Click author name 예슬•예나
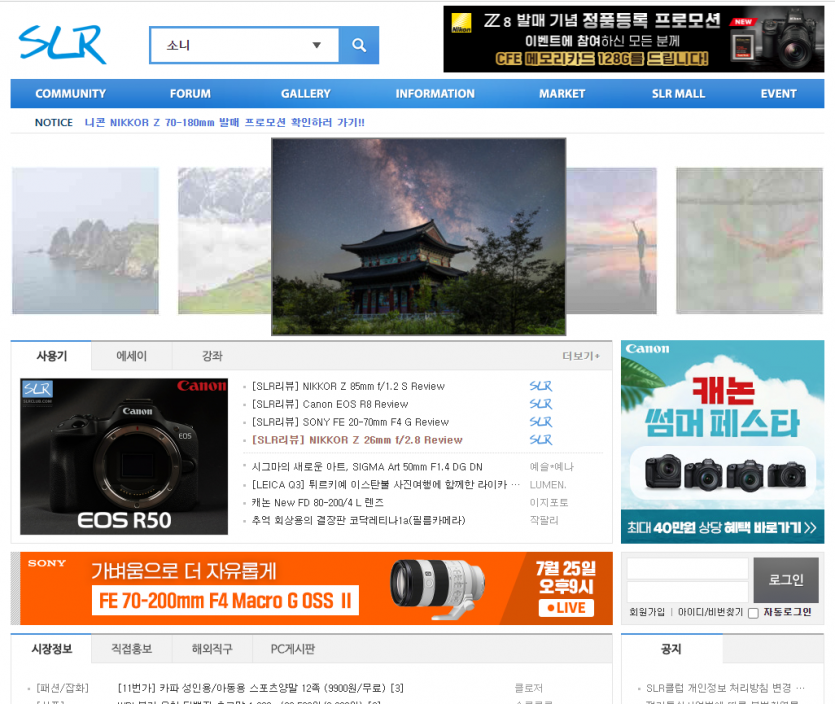Image resolution: width=835 pixels, height=704 pixels. 552,467
